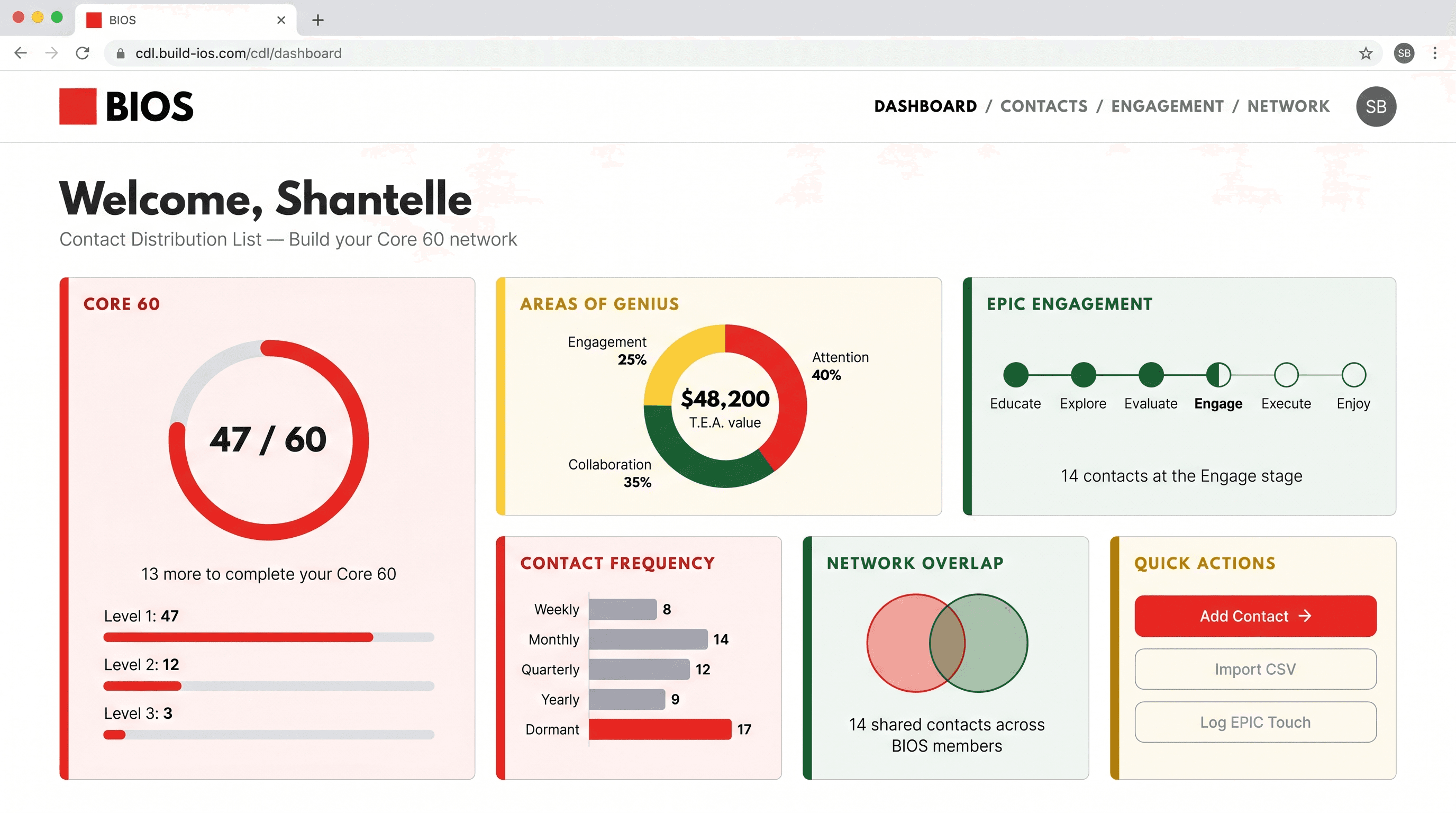
Task: Open the Dashboard nav item
Action: (x=925, y=106)
